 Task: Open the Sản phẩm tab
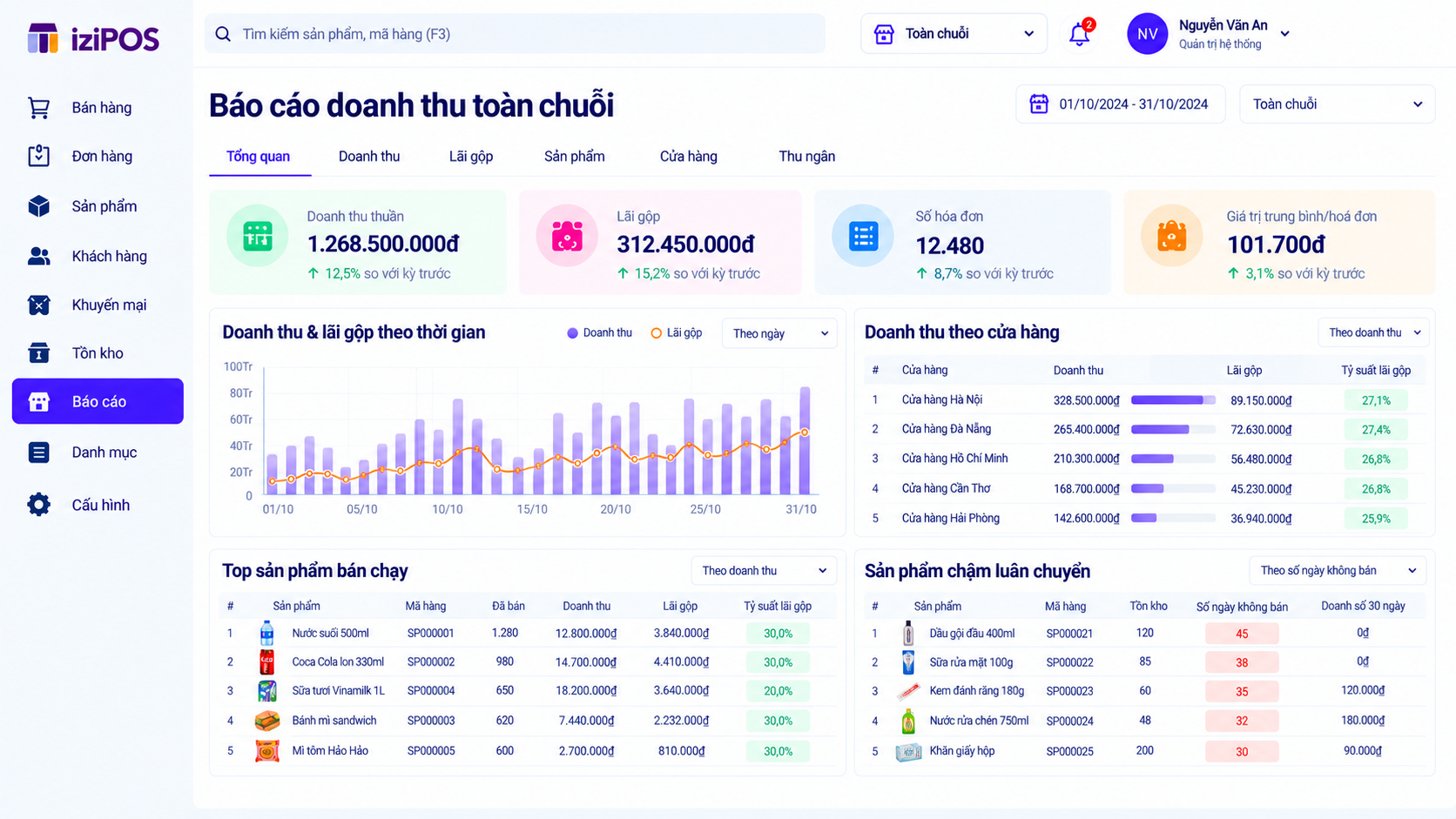click(x=575, y=157)
